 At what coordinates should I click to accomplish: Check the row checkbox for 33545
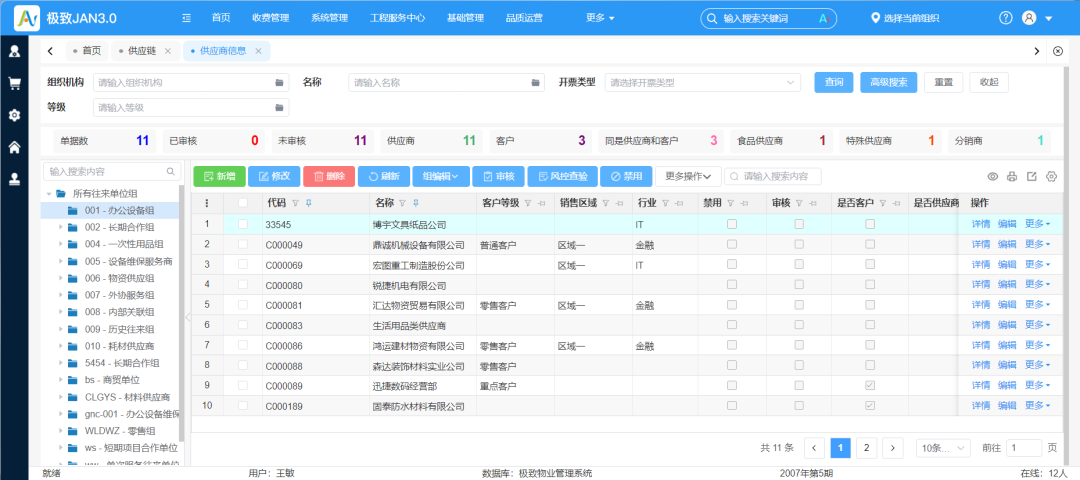point(242,224)
